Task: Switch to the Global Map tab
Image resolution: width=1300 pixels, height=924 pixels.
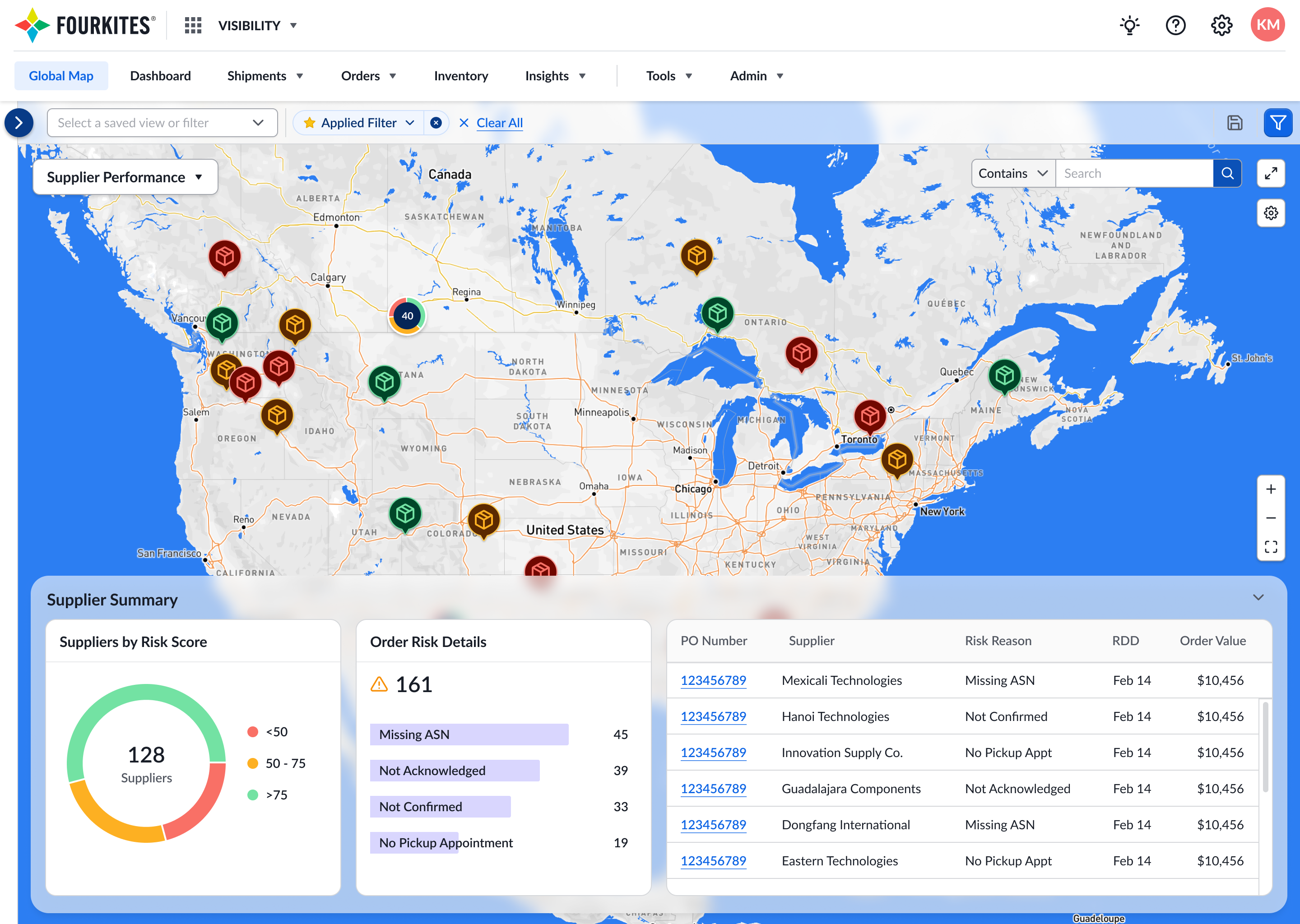Action: click(61, 76)
